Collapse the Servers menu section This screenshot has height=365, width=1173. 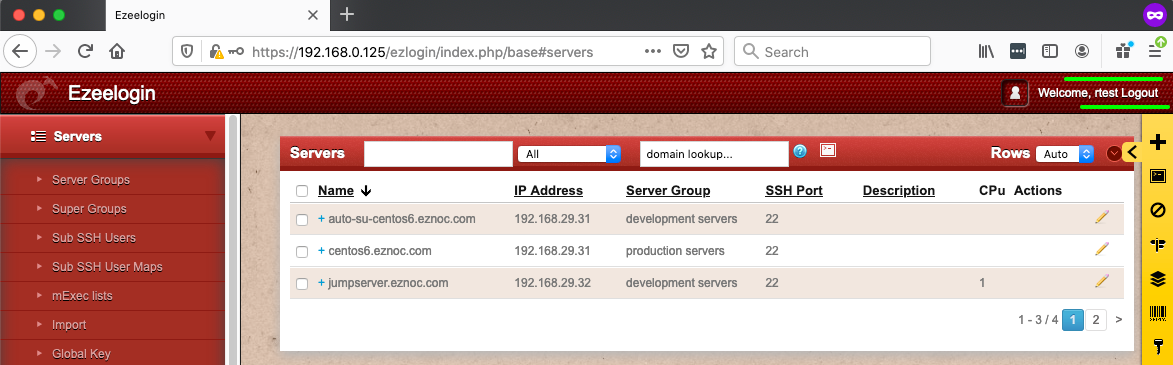tap(210, 136)
